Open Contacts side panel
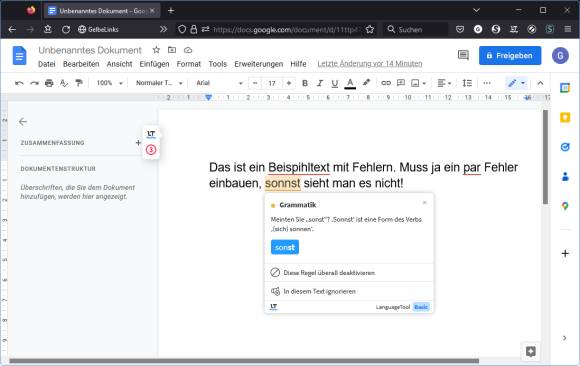The height and width of the screenshot is (366, 580). [x=565, y=177]
